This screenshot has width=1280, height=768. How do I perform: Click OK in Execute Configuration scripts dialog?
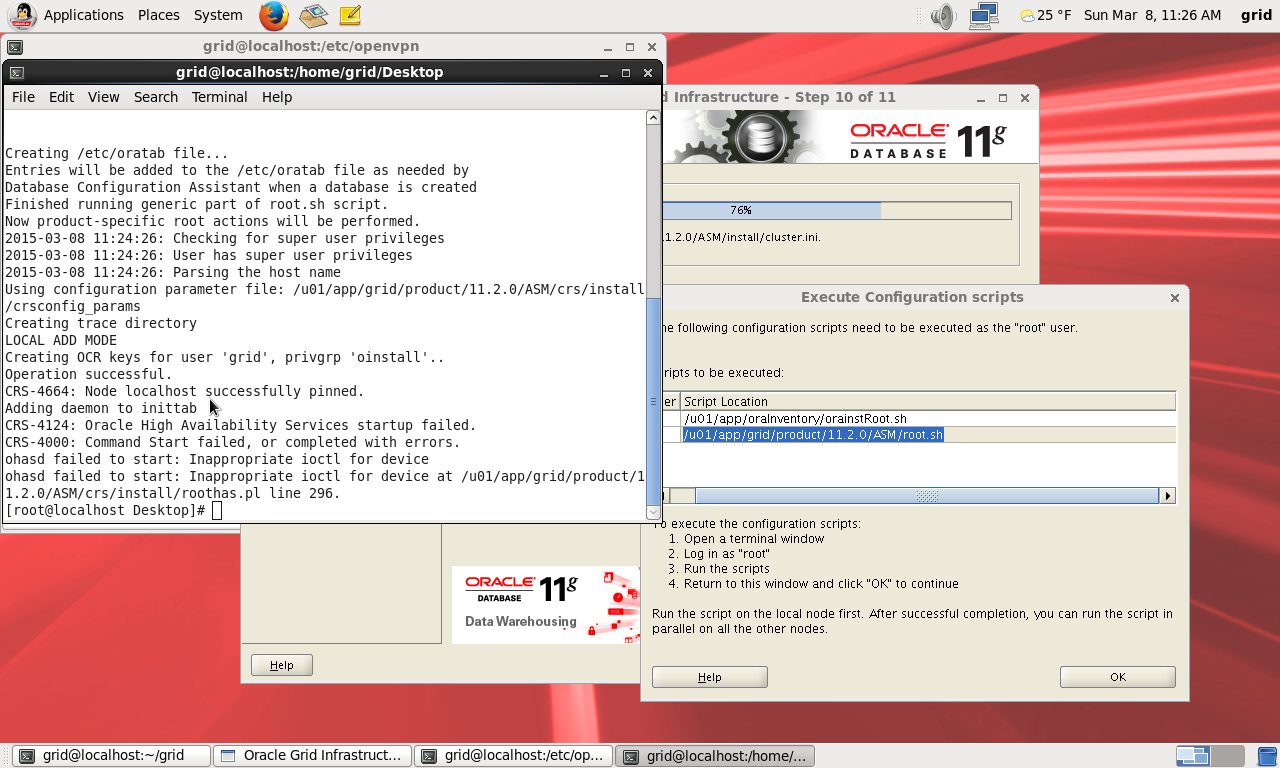[1118, 677]
